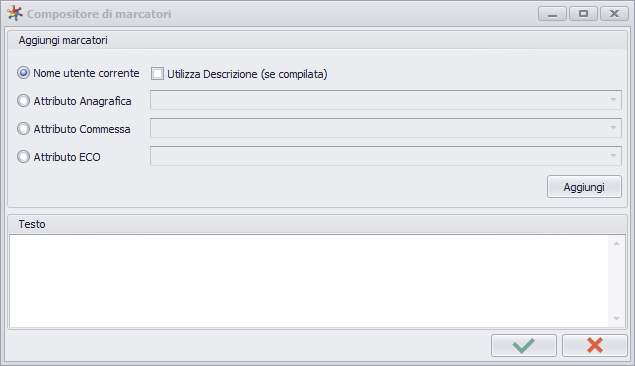Select the Attributo Commessa radio option

[x=23, y=129]
